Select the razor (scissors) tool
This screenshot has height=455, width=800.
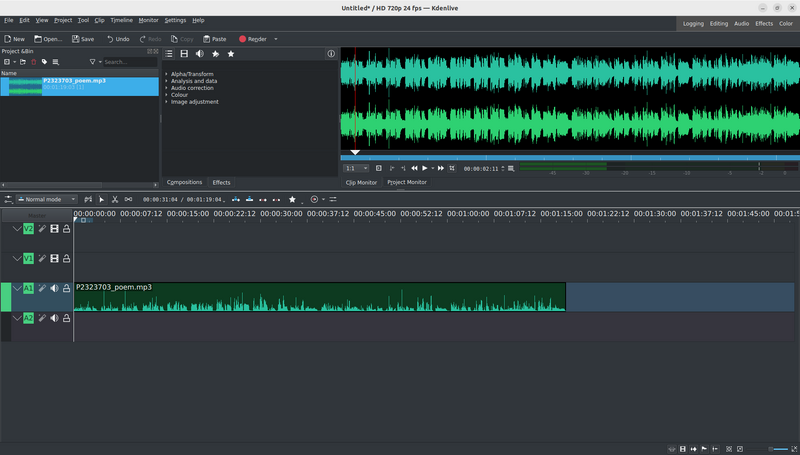tap(115, 199)
